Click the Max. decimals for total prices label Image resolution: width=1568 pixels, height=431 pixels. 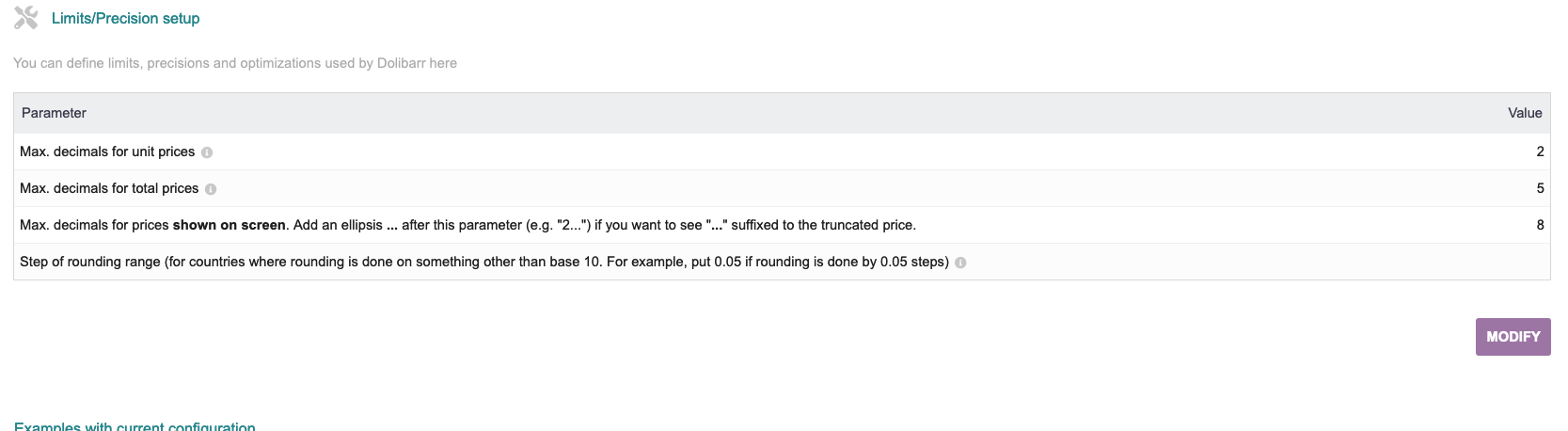point(109,188)
